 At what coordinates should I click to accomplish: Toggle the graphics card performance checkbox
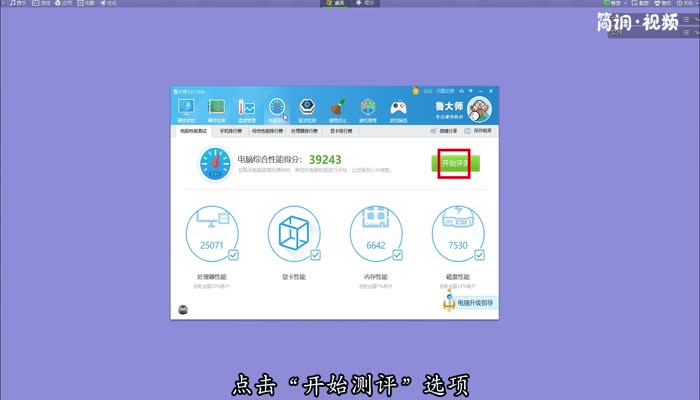pyautogui.click(x=314, y=255)
